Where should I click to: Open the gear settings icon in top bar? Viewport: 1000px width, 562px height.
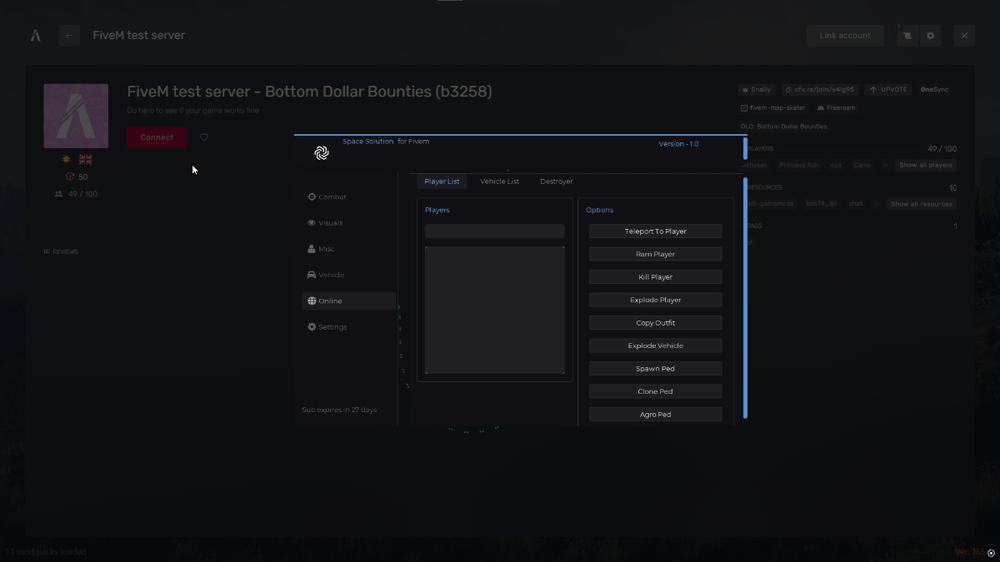tap(930, 36)
